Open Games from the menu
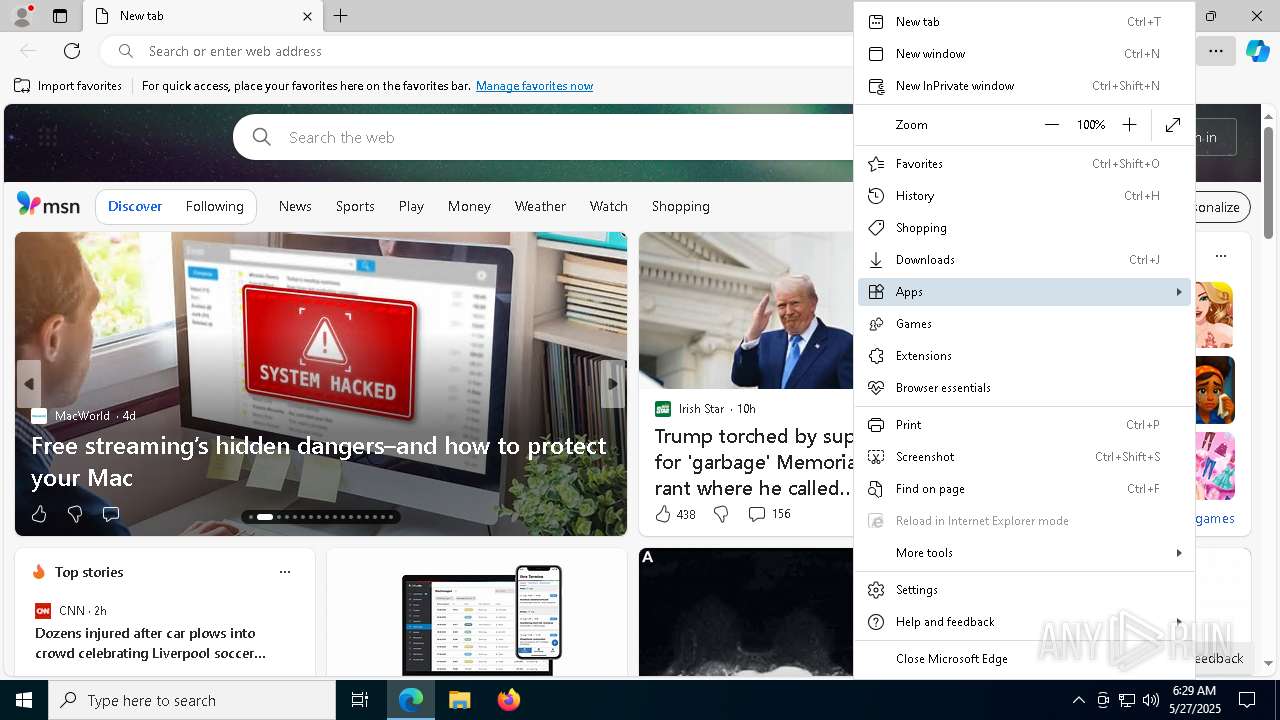This screenshot has height=720, width=1280. tap(1024, 324)
